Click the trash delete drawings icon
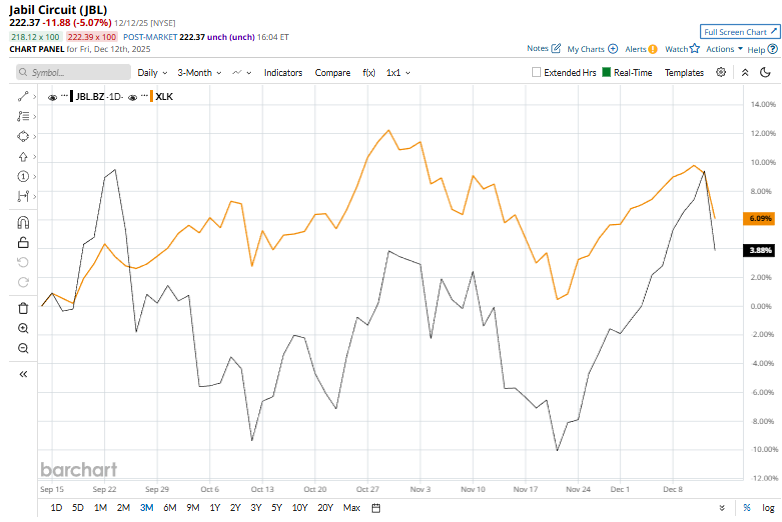Screen dimensions: 782x522 [x=23, y=309]
